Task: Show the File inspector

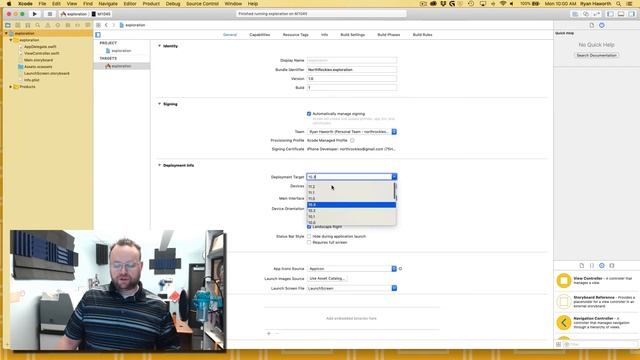Action: coord(592,25)
